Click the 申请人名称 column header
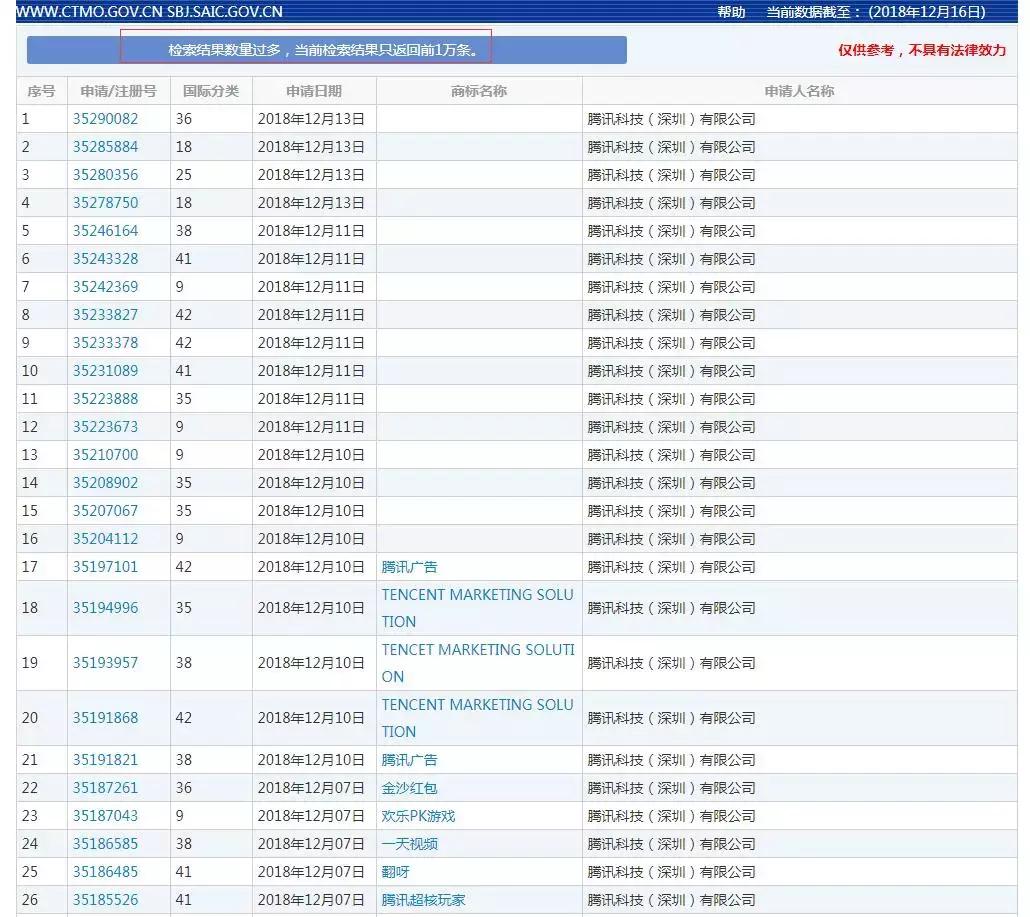The width and height of the screenshot is (1030, 917). click(799, 91)
